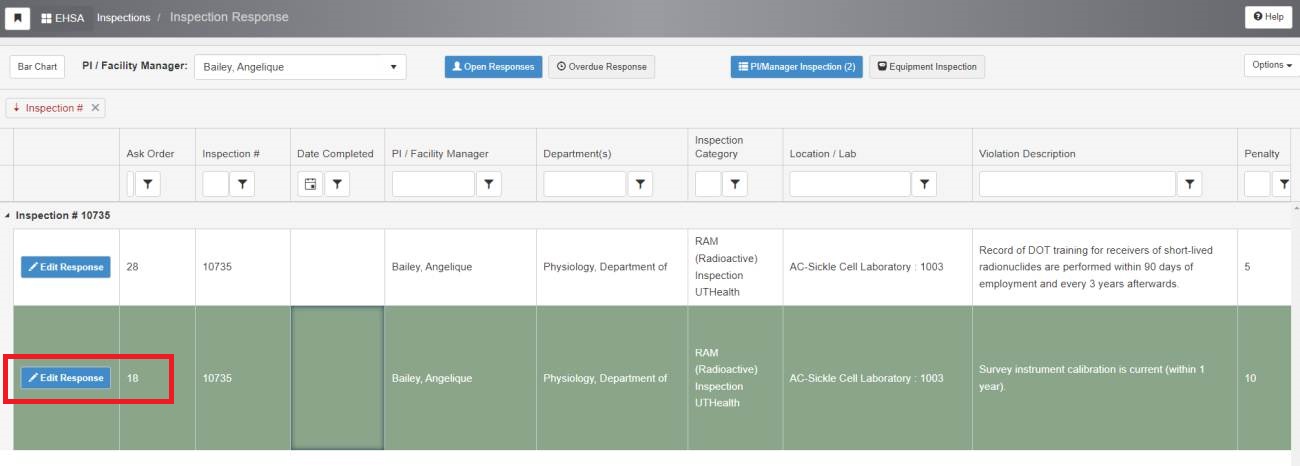
Task: Click the Ask Order filter icon
Action: [148, 184]
